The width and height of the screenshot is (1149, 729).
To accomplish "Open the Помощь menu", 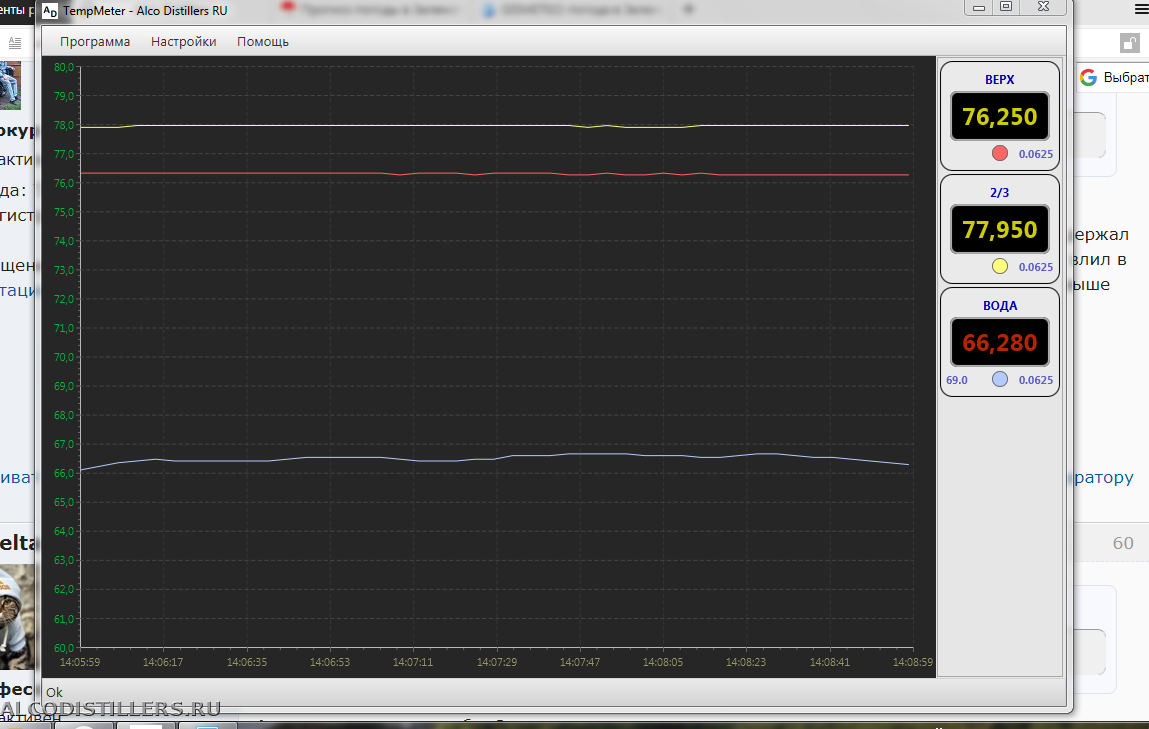I will point(262,42).
